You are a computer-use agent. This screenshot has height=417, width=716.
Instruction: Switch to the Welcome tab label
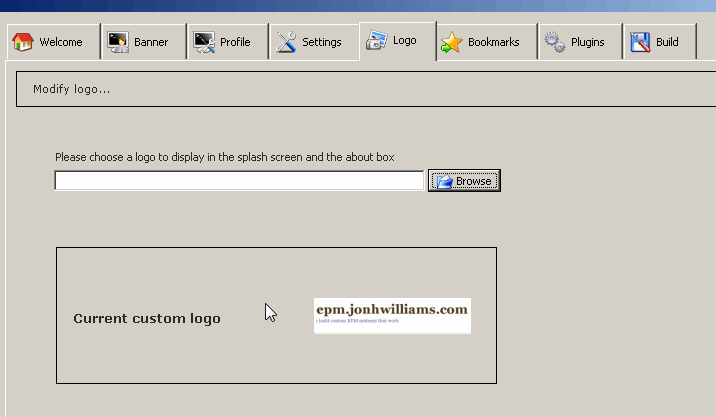click(61, 43)
